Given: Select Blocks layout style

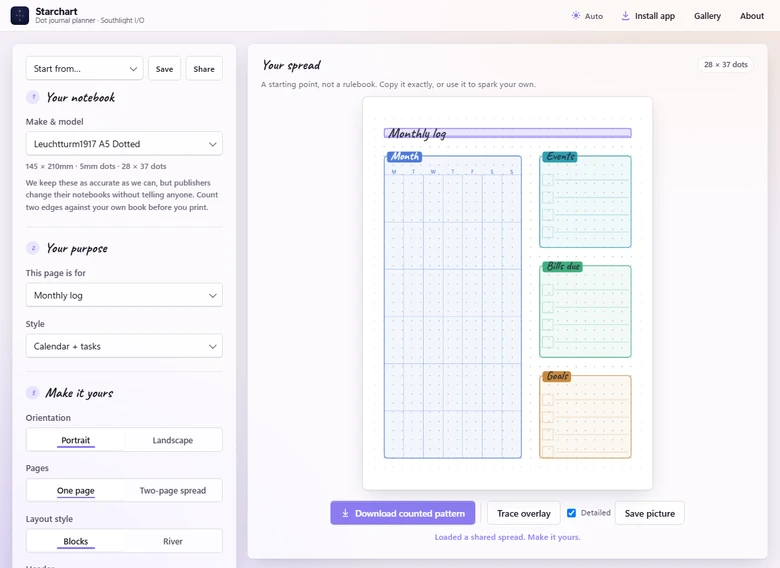Looking at the screenshot, I should coord(76,541).
